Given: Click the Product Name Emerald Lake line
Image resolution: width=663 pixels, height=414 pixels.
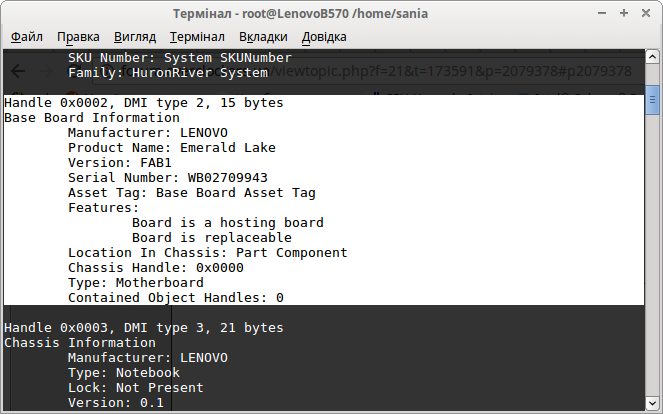Looking at the screenshot, I should 172,148.
